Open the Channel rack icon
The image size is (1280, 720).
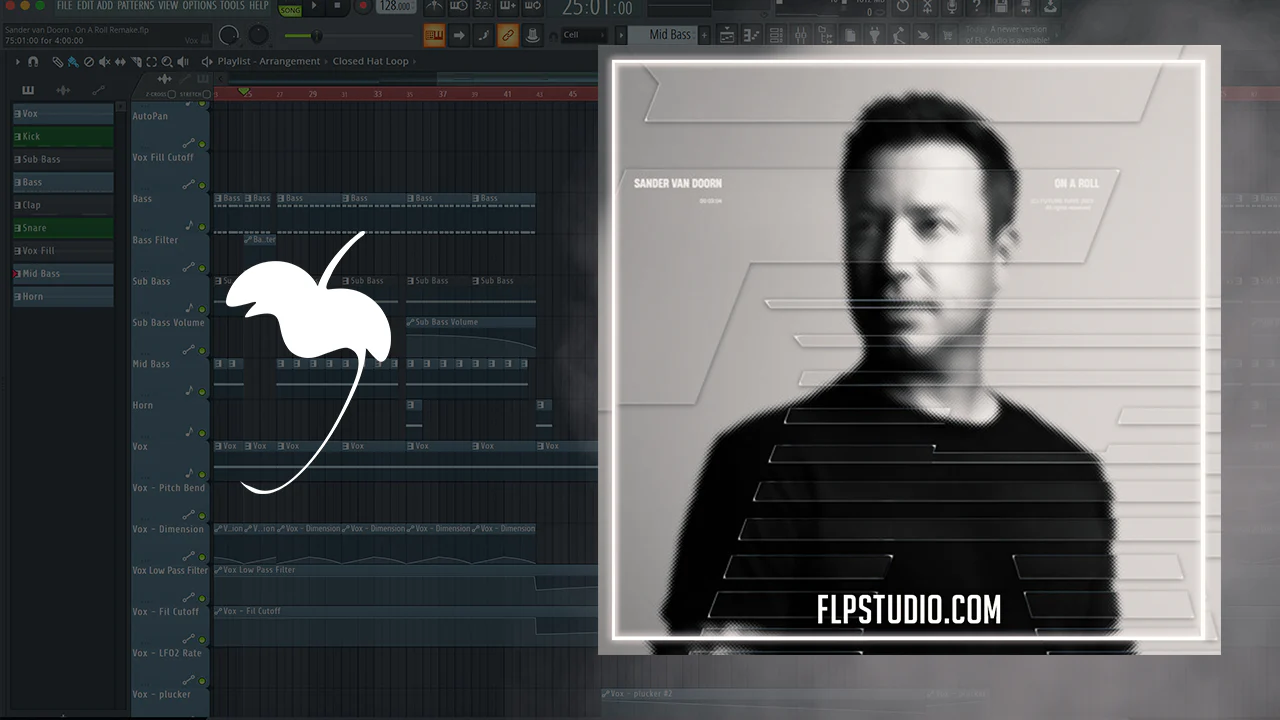[x=774, y=36]
